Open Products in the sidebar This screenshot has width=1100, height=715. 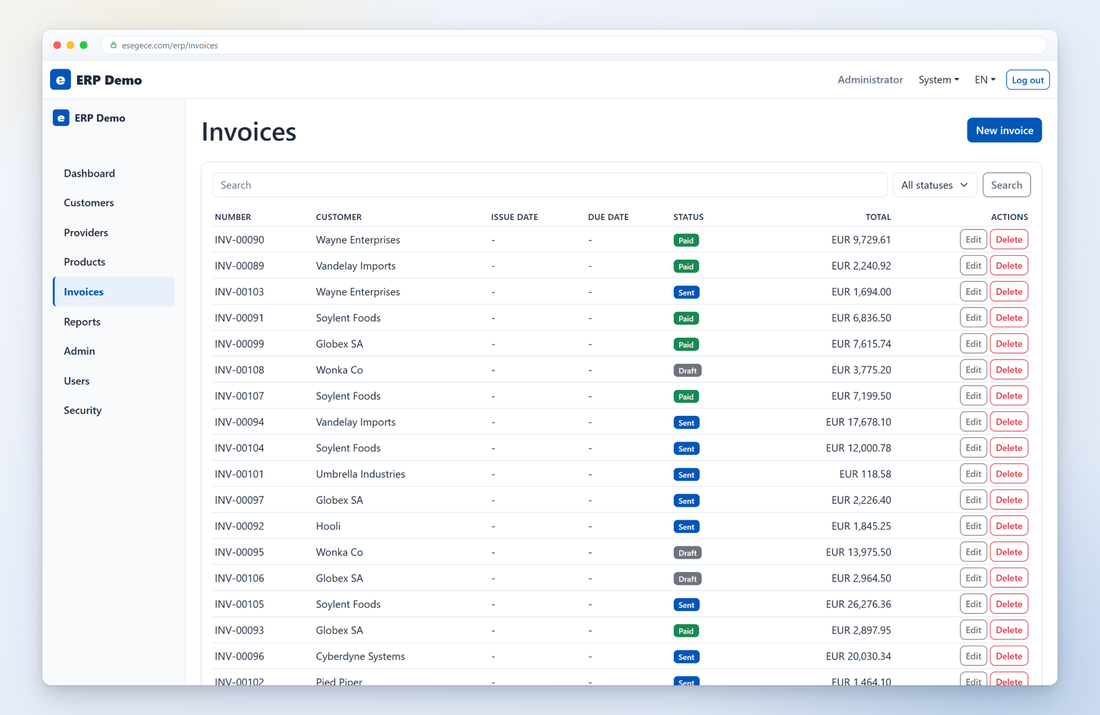click(114, 262)
